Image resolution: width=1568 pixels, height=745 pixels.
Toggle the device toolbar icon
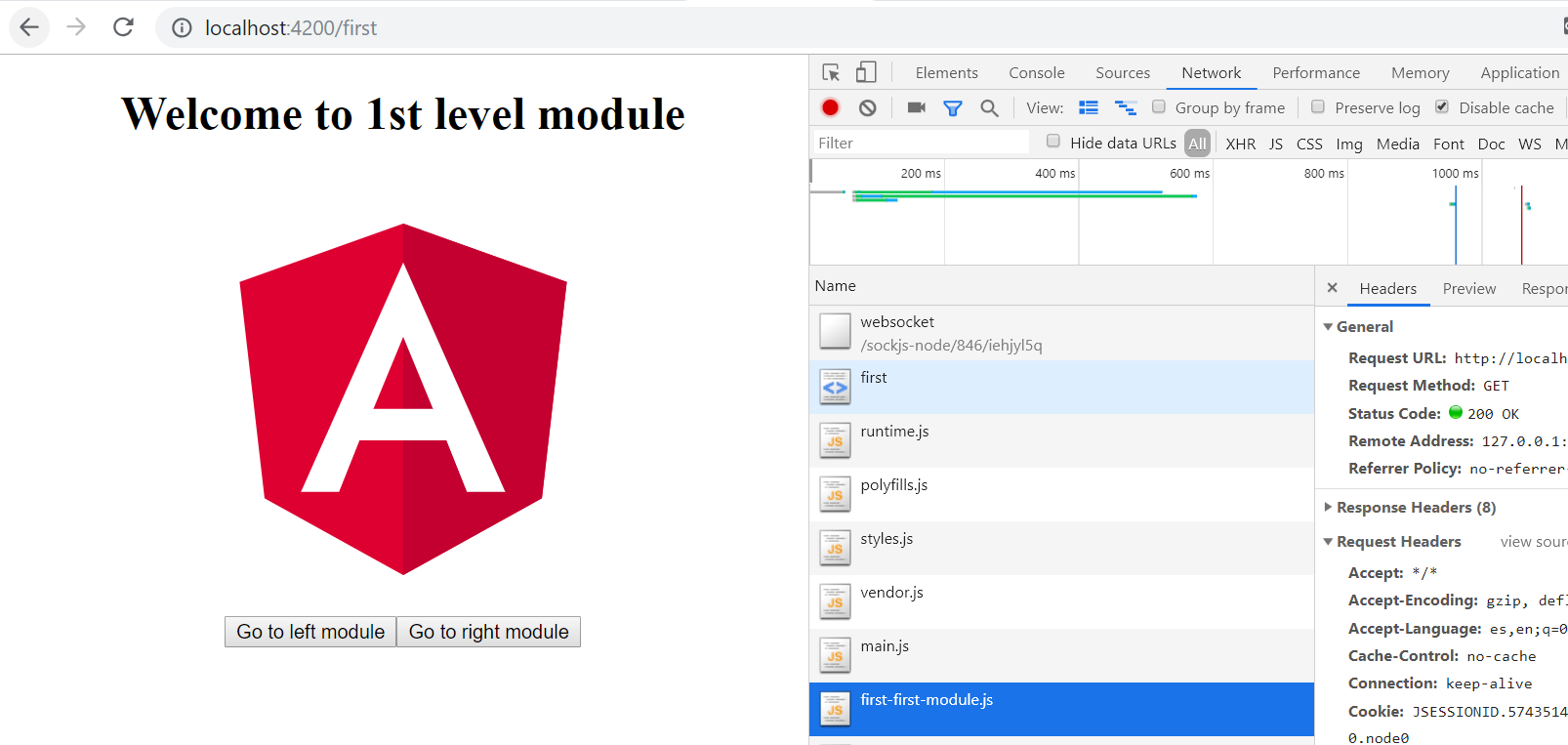click(866, 72)
